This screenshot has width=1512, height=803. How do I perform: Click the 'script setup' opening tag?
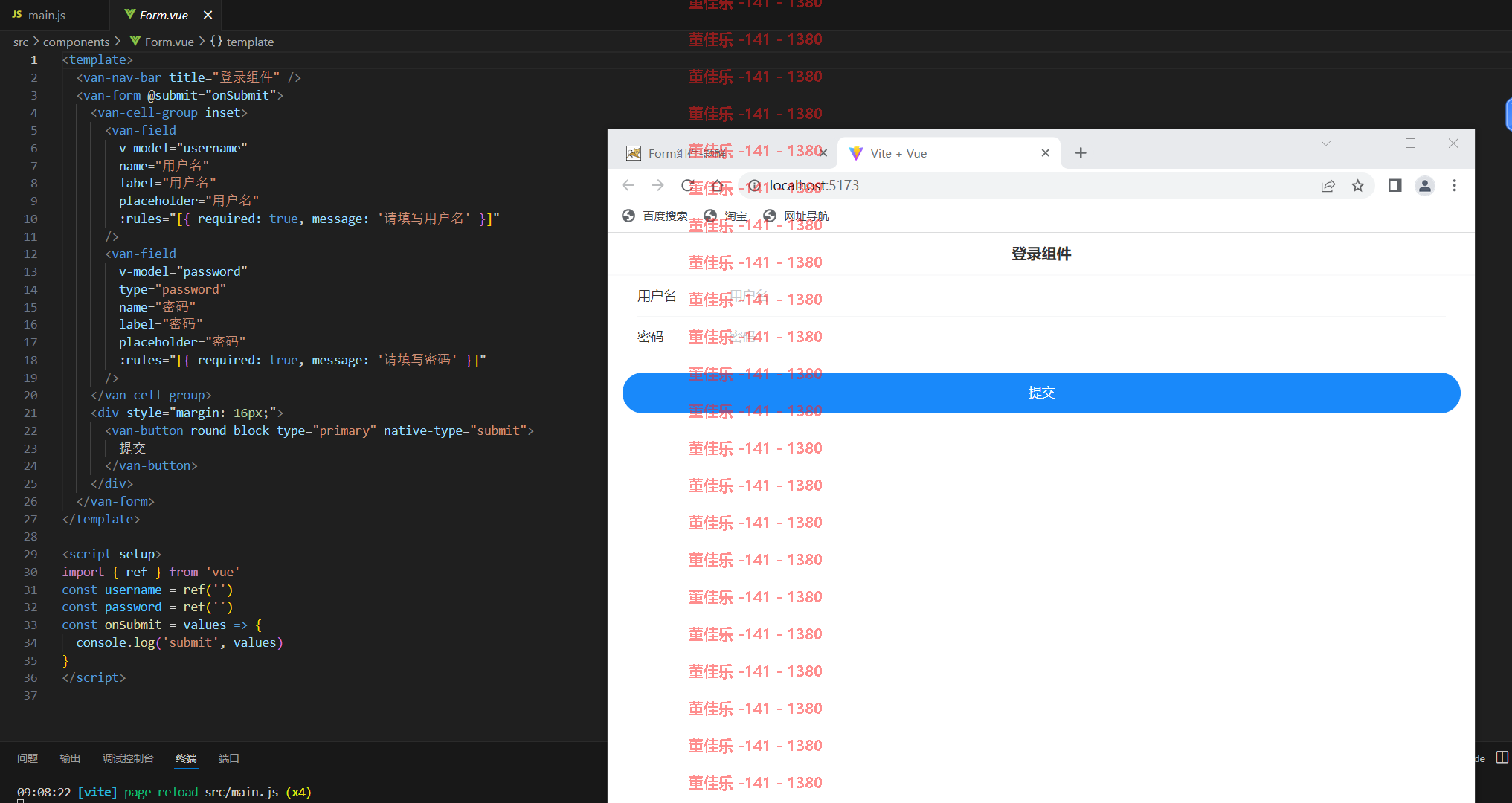click(112, 554)
